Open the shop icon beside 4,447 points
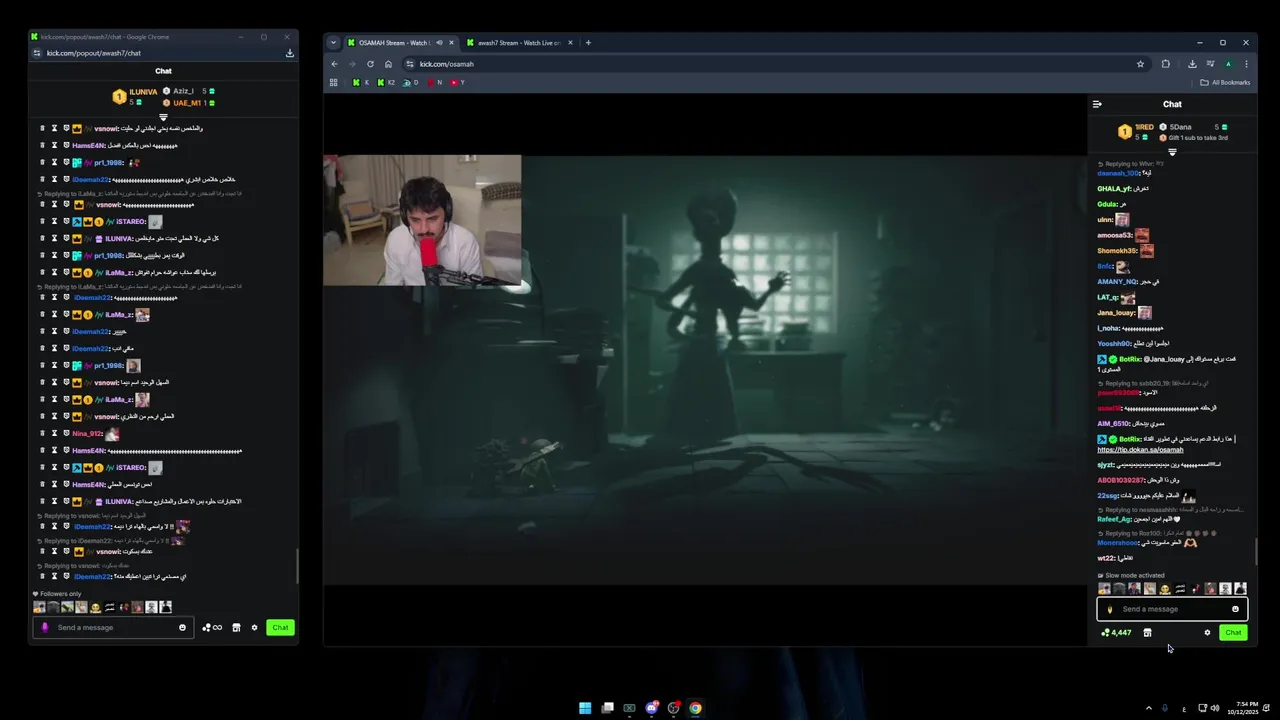Image resolution: width=1280 pixels, height=720 pixels. (1147, 633)
